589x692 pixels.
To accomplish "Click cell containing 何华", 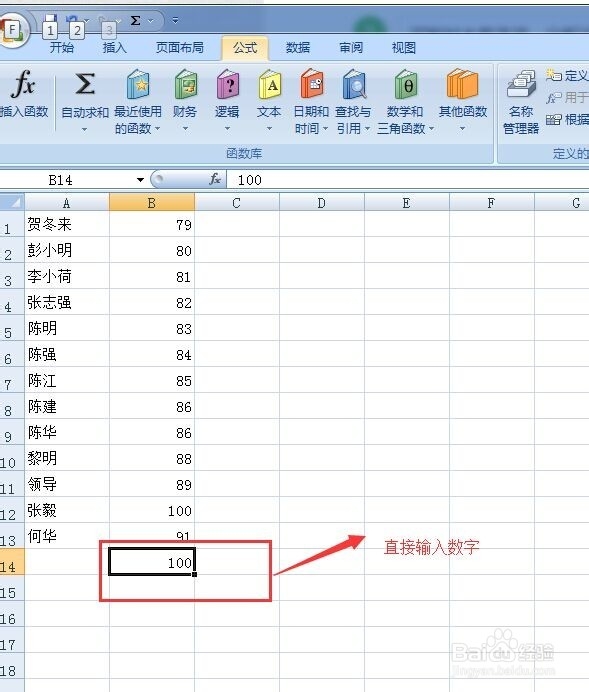I will tap(67, 536).
